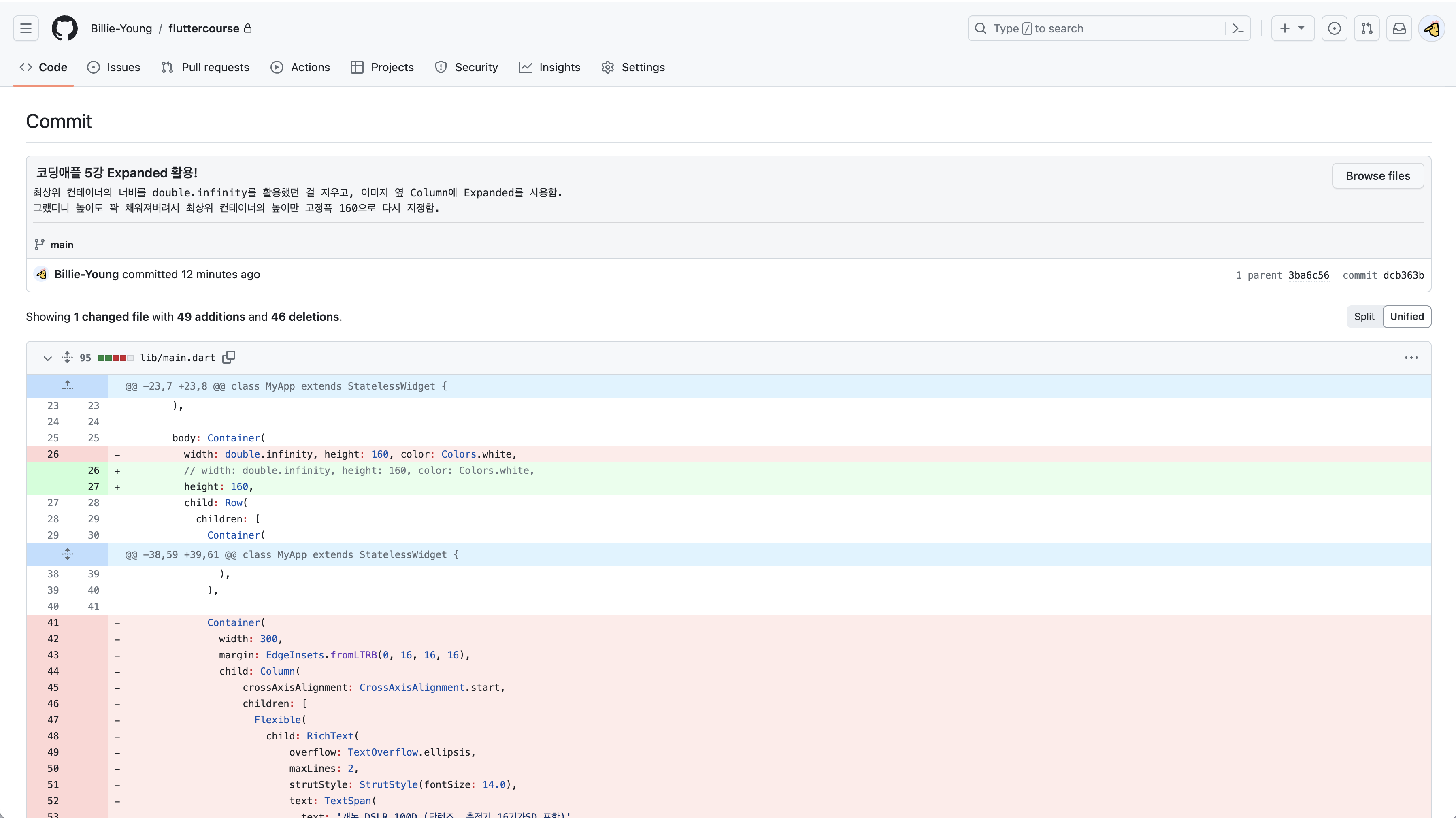
Task: Collapse the lib/main.dart diff
Action: [x=47, y=358]
